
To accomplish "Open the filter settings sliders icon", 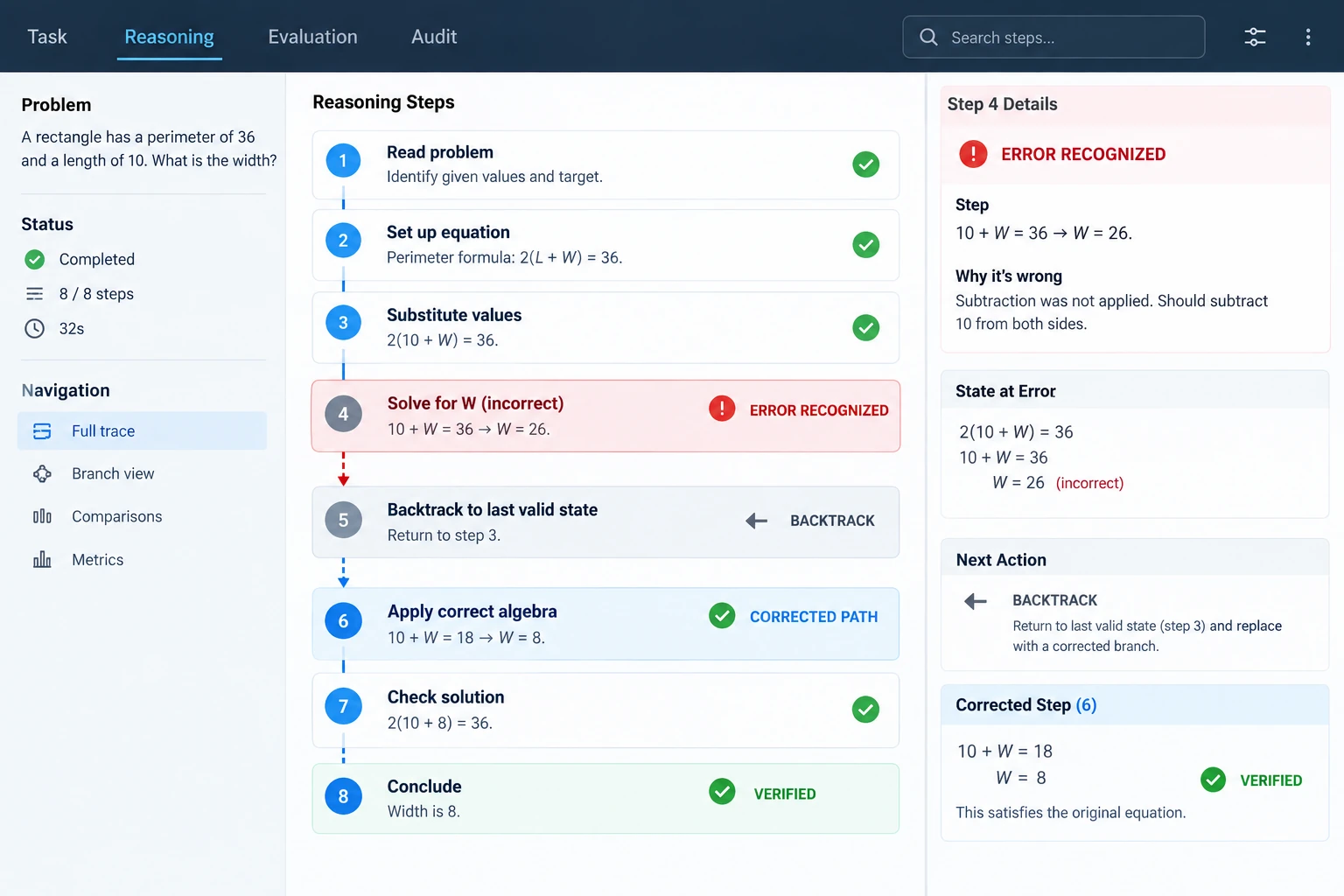I will pos(1255,37).
